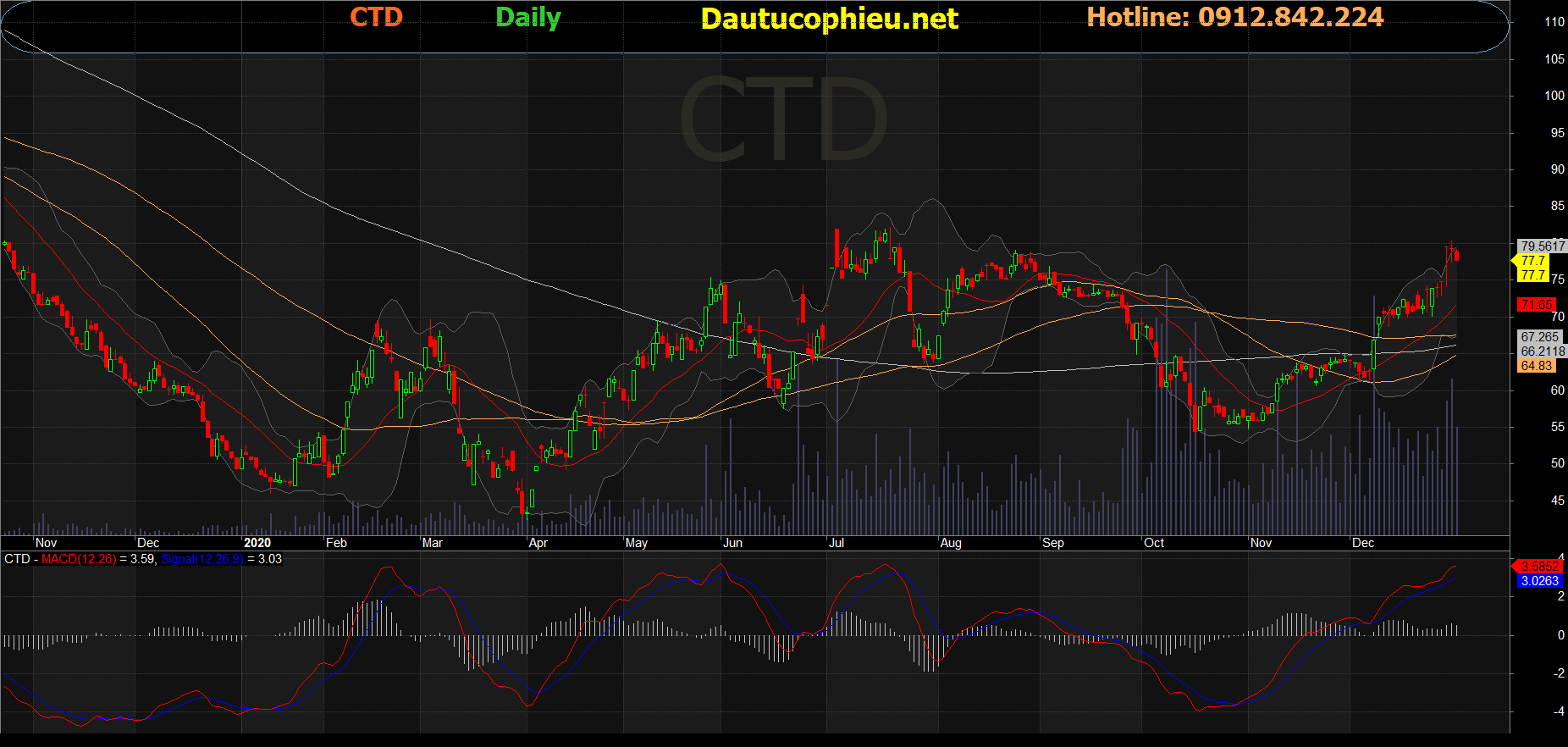Click the red 71.65 moving average tag

1537,304
